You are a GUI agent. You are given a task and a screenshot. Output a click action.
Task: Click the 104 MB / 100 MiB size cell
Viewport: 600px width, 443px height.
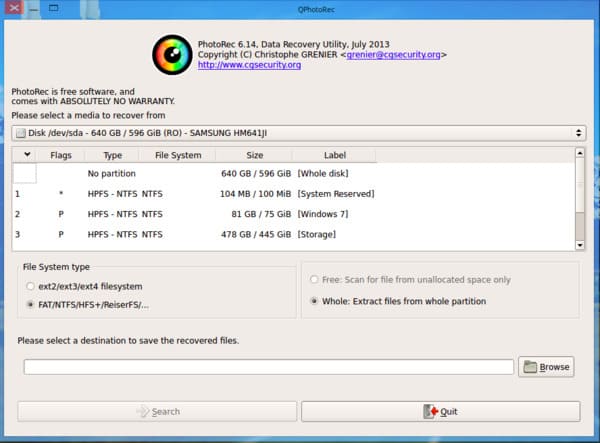(255, 194)
